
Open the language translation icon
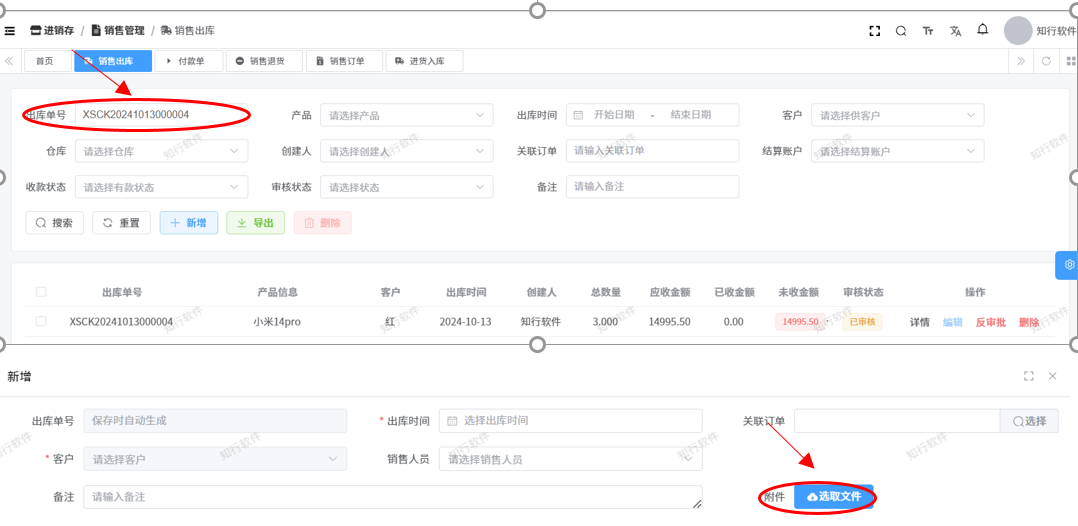pos(955,31)
